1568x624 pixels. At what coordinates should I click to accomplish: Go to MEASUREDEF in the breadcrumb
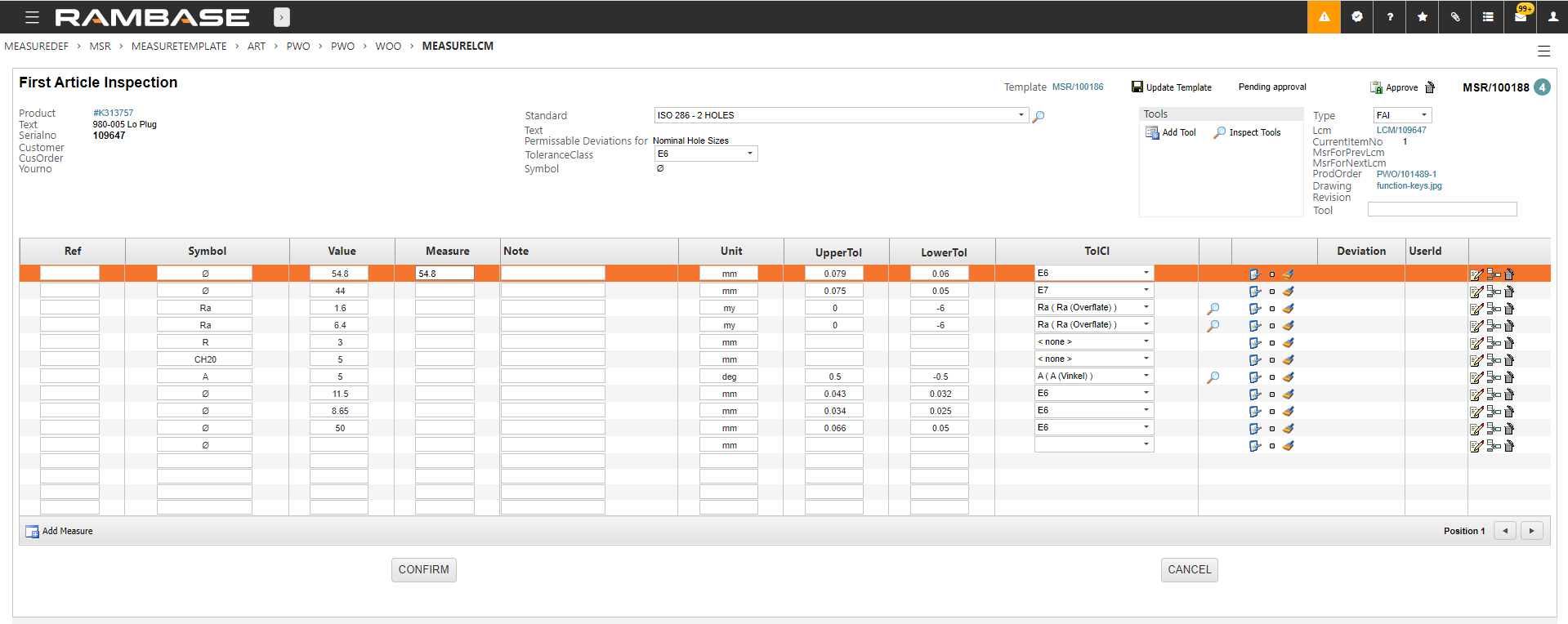[x=37, y=47]
